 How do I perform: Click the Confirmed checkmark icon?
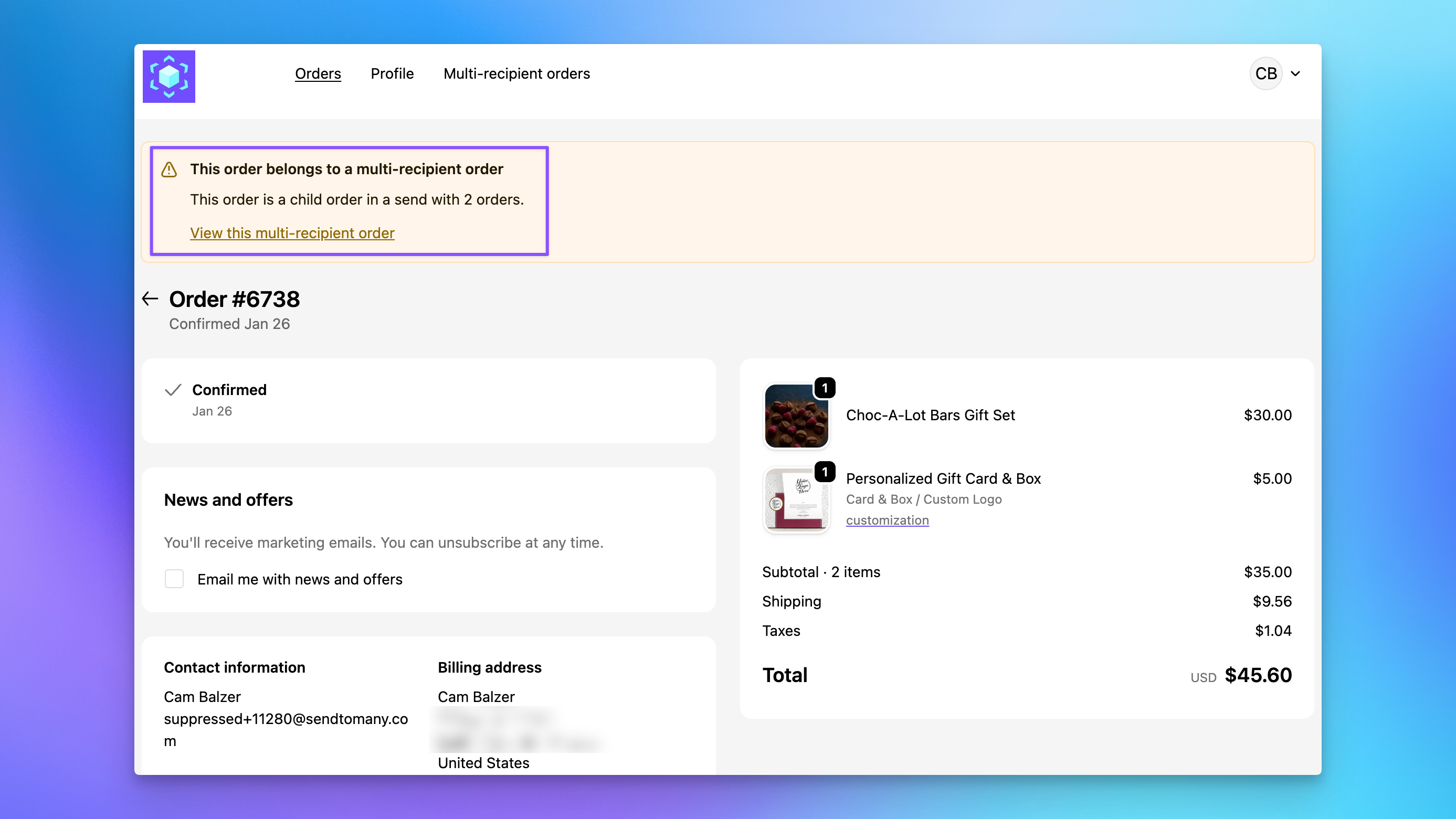click(173, 390)
